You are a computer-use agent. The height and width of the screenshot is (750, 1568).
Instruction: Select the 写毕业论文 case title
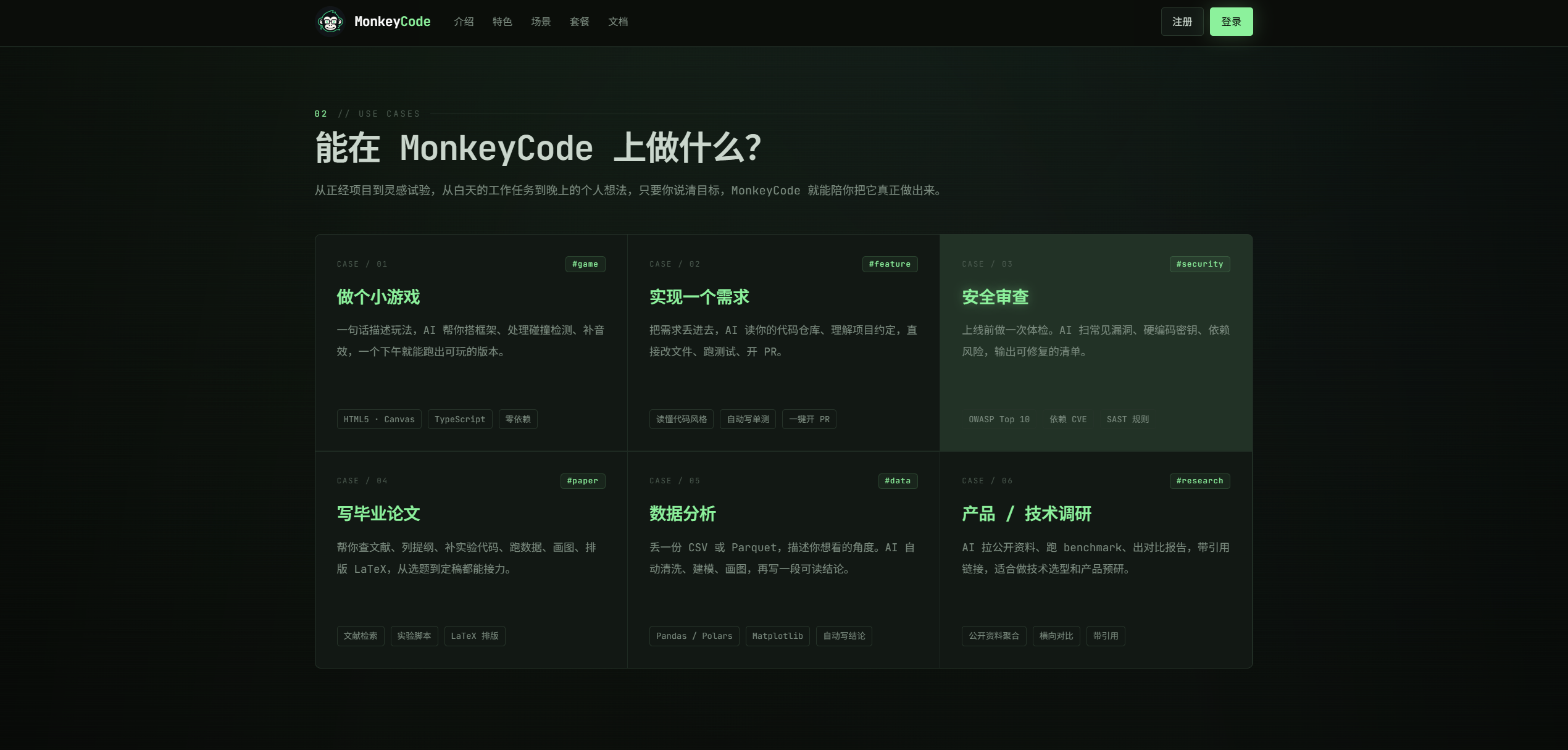[378, 514]
